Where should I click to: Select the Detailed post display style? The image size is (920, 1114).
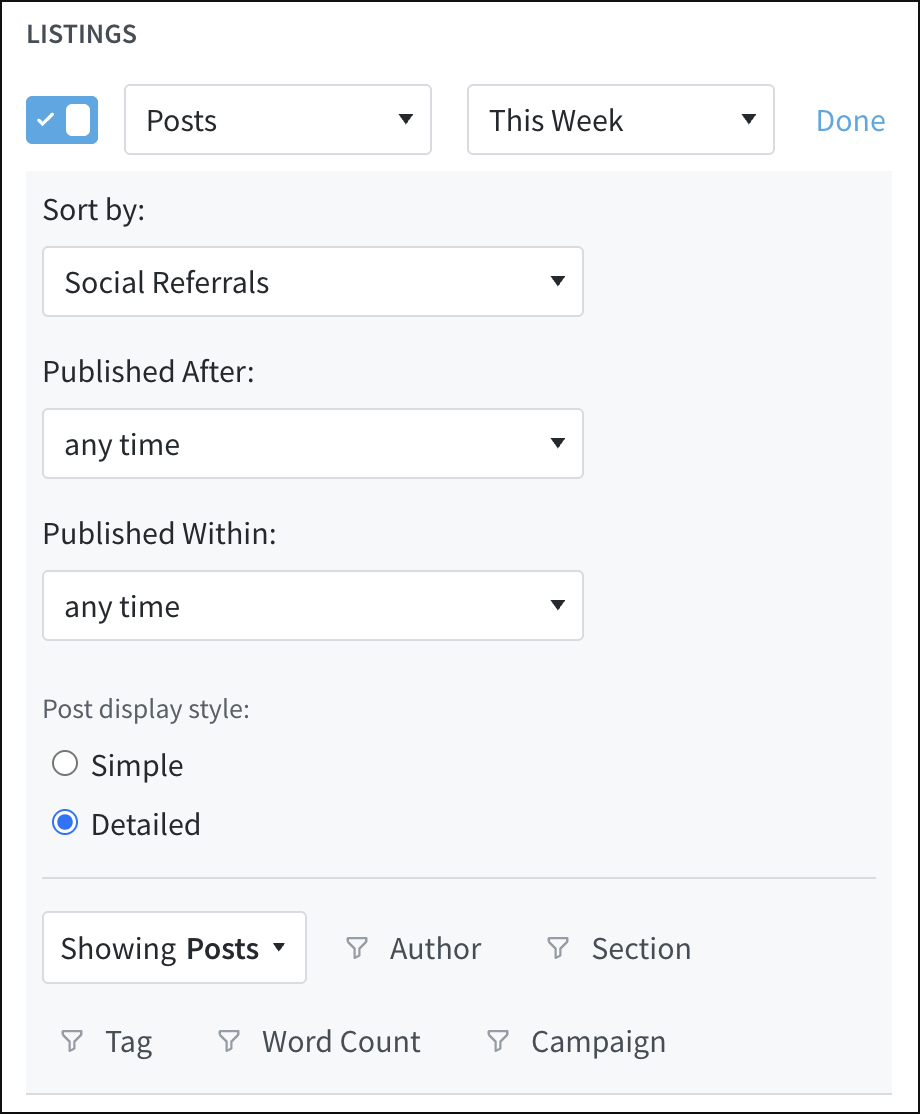(64, 822)
